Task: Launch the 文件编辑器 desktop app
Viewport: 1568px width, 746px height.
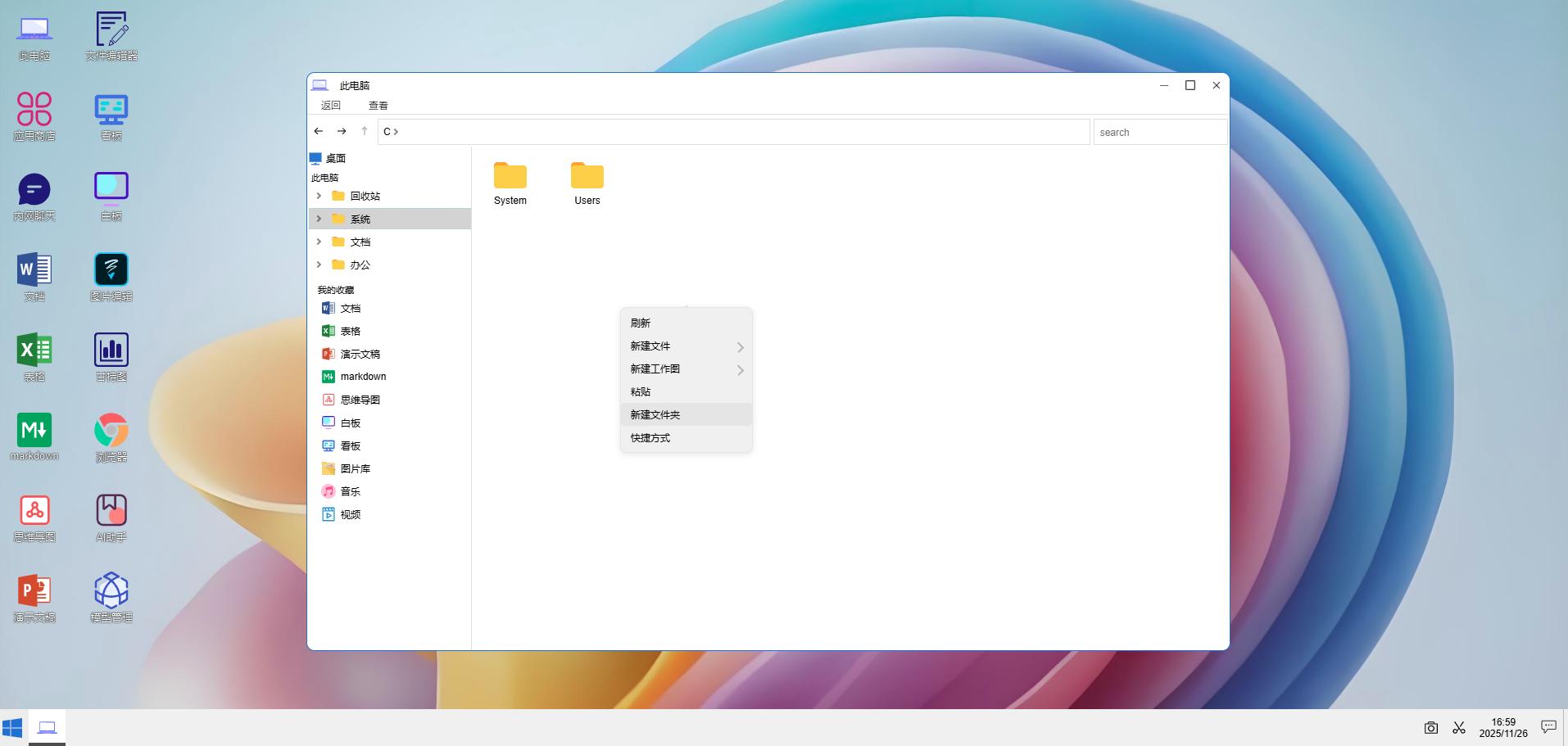Action: pyautogui.click(x=111, y=38)
